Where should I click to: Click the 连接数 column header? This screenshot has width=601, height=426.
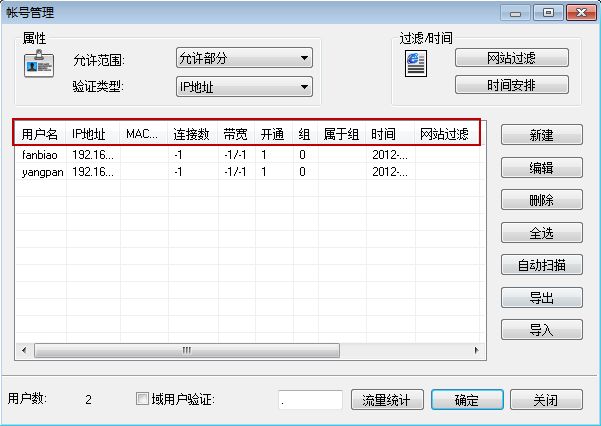193,134
